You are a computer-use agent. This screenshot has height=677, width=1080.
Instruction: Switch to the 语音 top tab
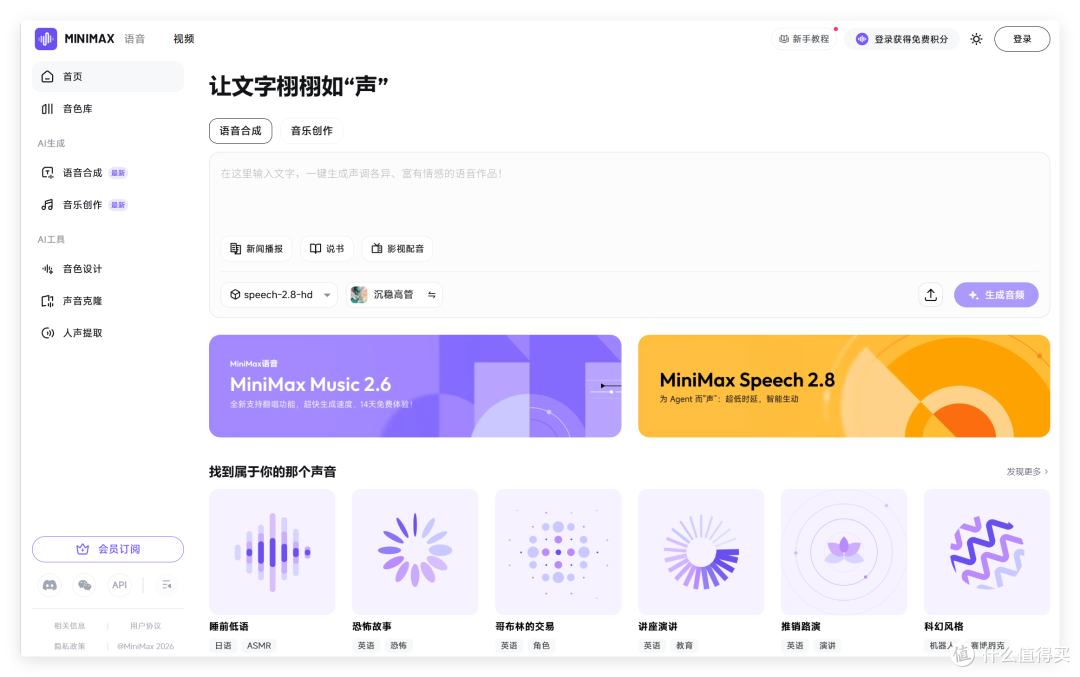135,39
